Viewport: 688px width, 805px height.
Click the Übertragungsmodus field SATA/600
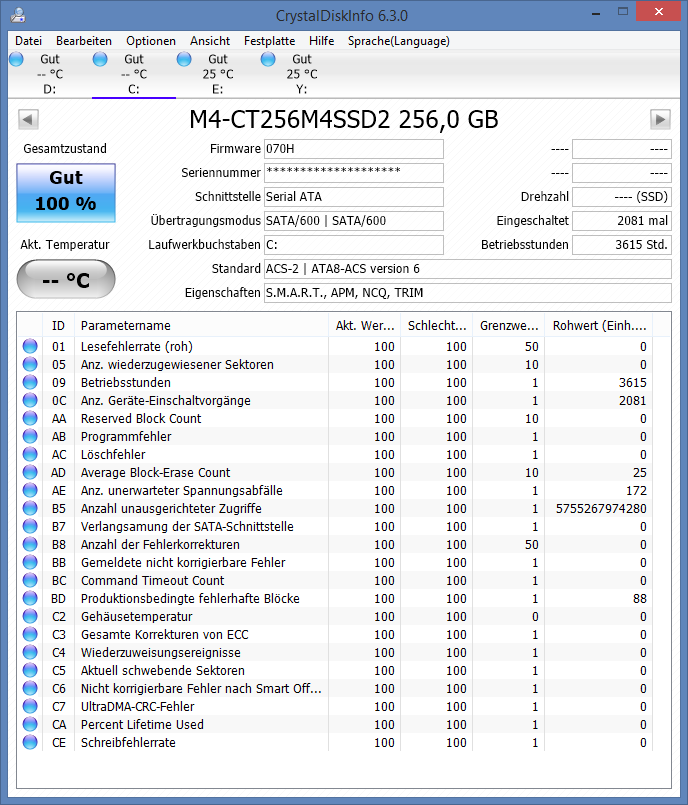pyautogui.click(x=354, y=221)
